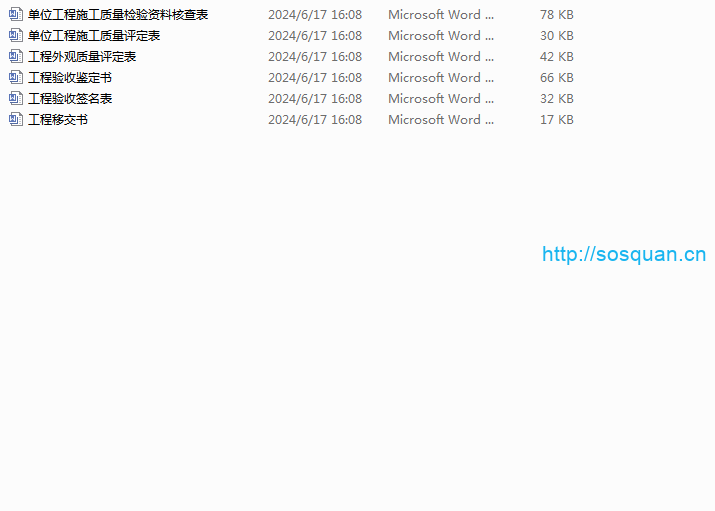Click the Microsoft Word type in the 32 KB row

click(x=440, y=99)
